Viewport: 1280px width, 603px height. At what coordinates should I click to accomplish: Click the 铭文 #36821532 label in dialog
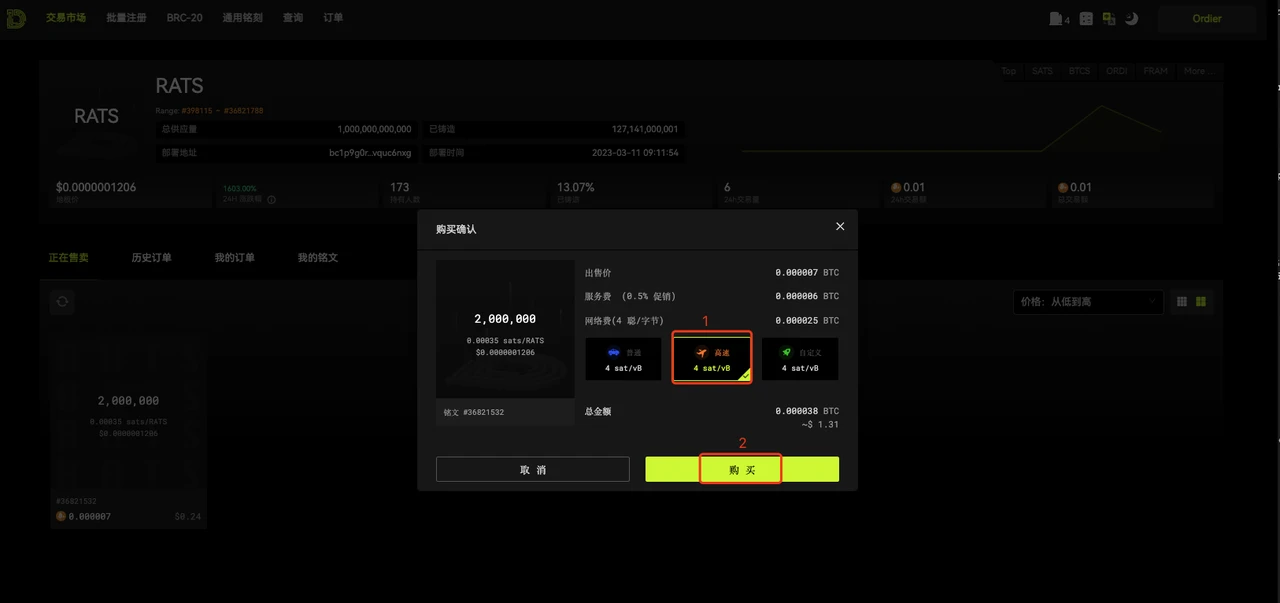point(474,412)
